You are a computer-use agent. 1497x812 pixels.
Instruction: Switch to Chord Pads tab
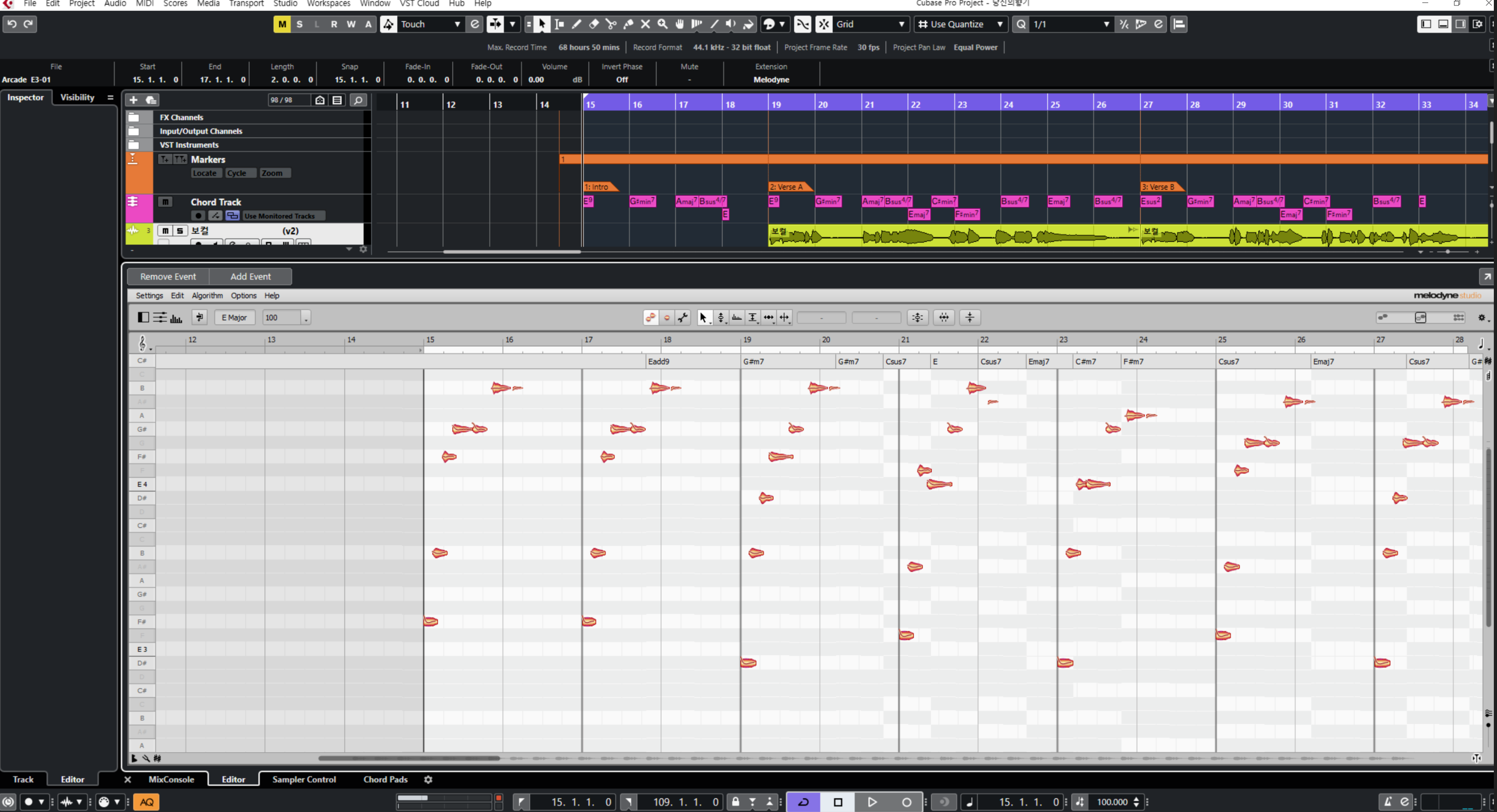(x=385, y=779)
